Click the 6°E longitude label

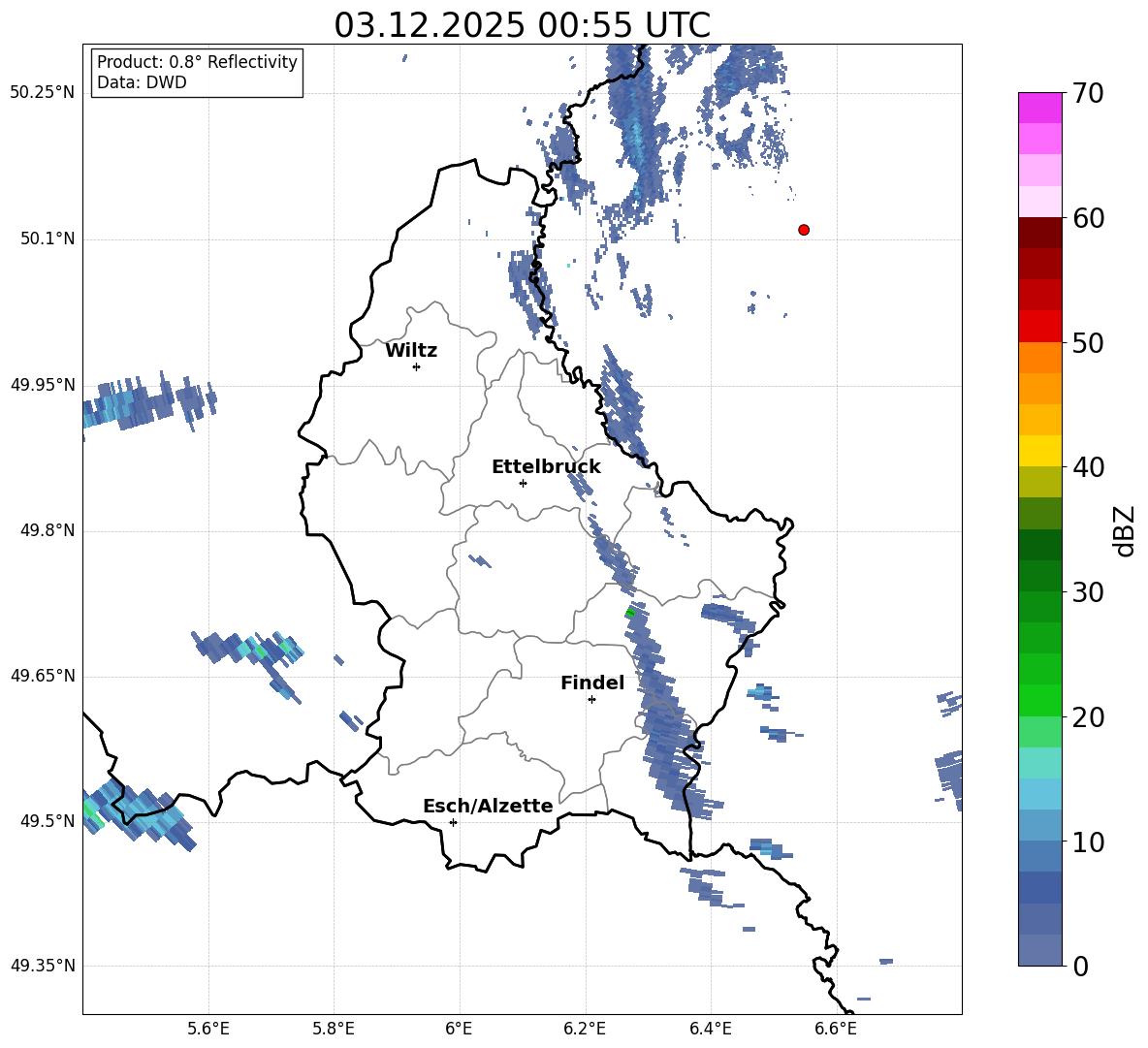(x=459, y=1029)
